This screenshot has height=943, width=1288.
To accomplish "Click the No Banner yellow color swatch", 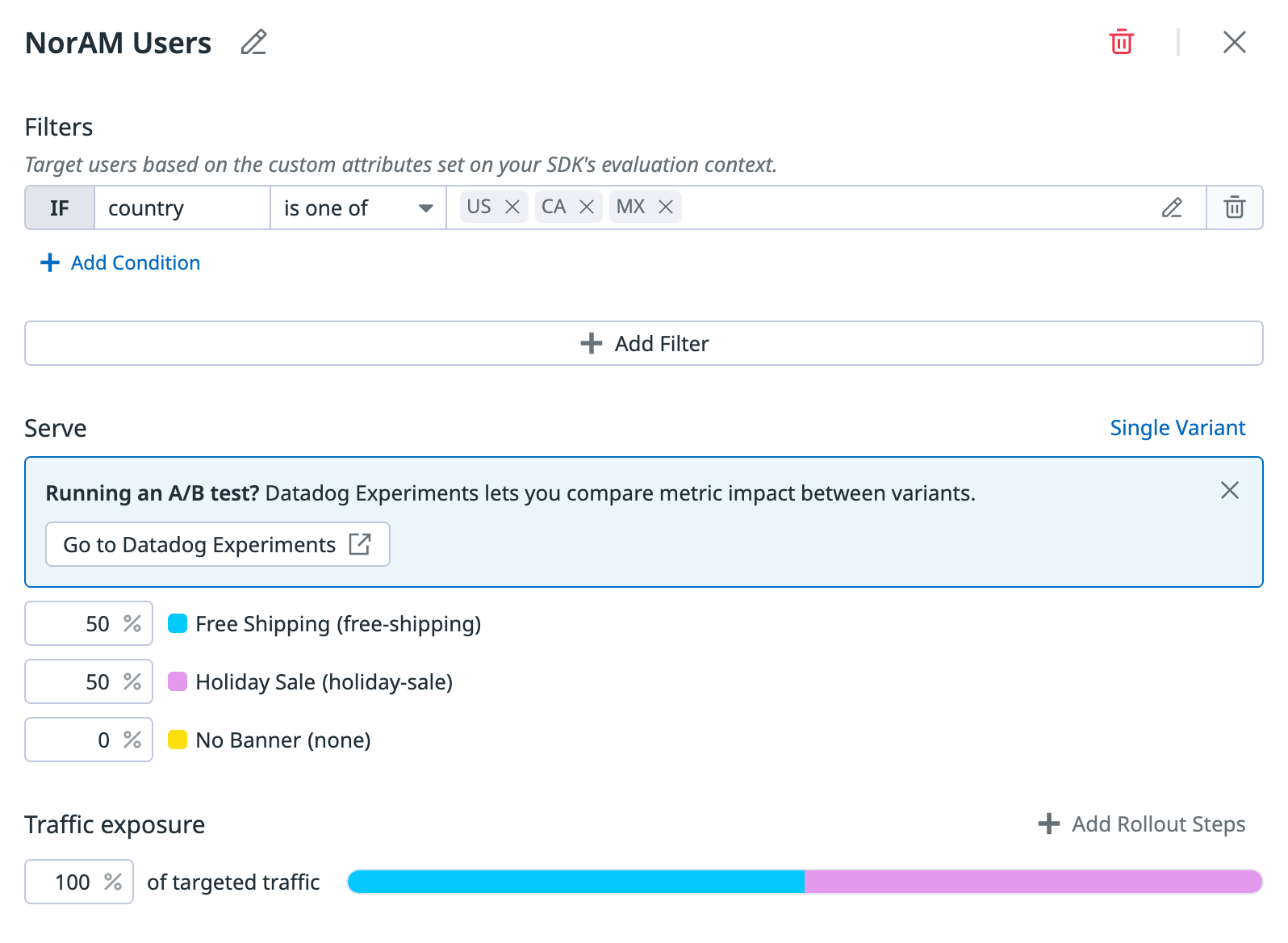I will (178, 740).
